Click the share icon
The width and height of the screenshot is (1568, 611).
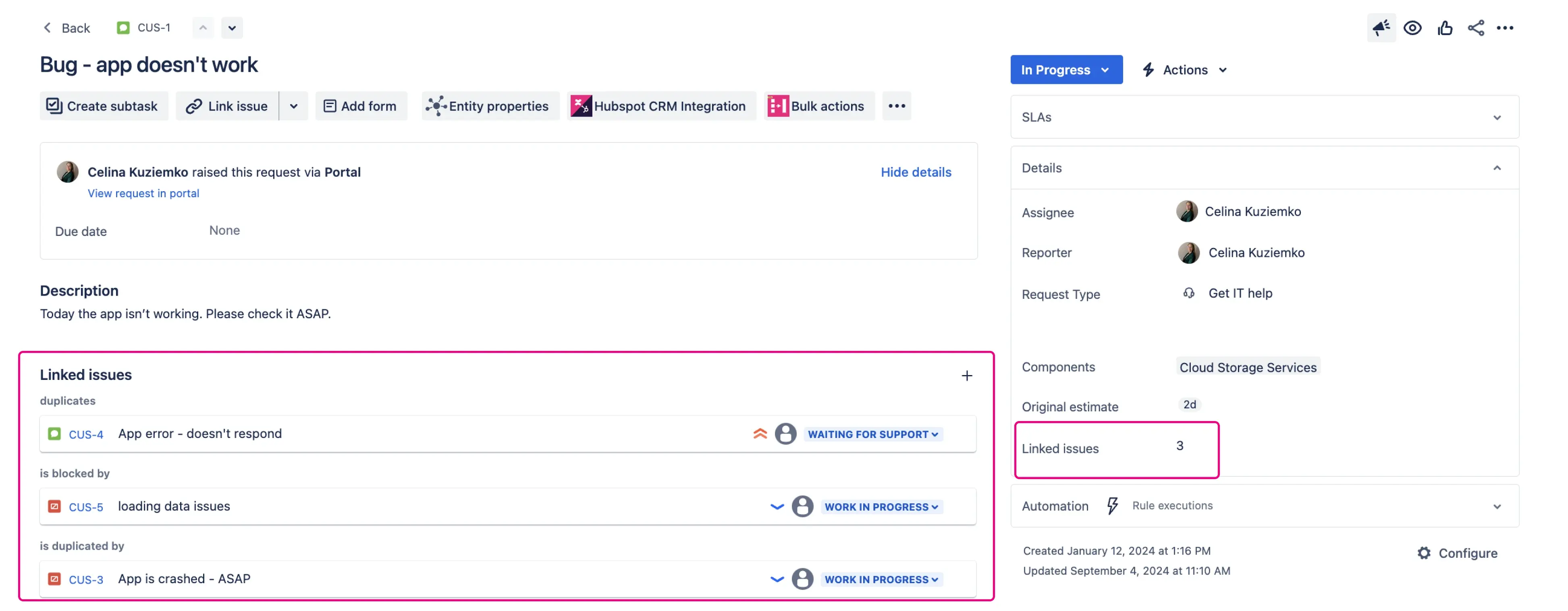(1475, 27)
